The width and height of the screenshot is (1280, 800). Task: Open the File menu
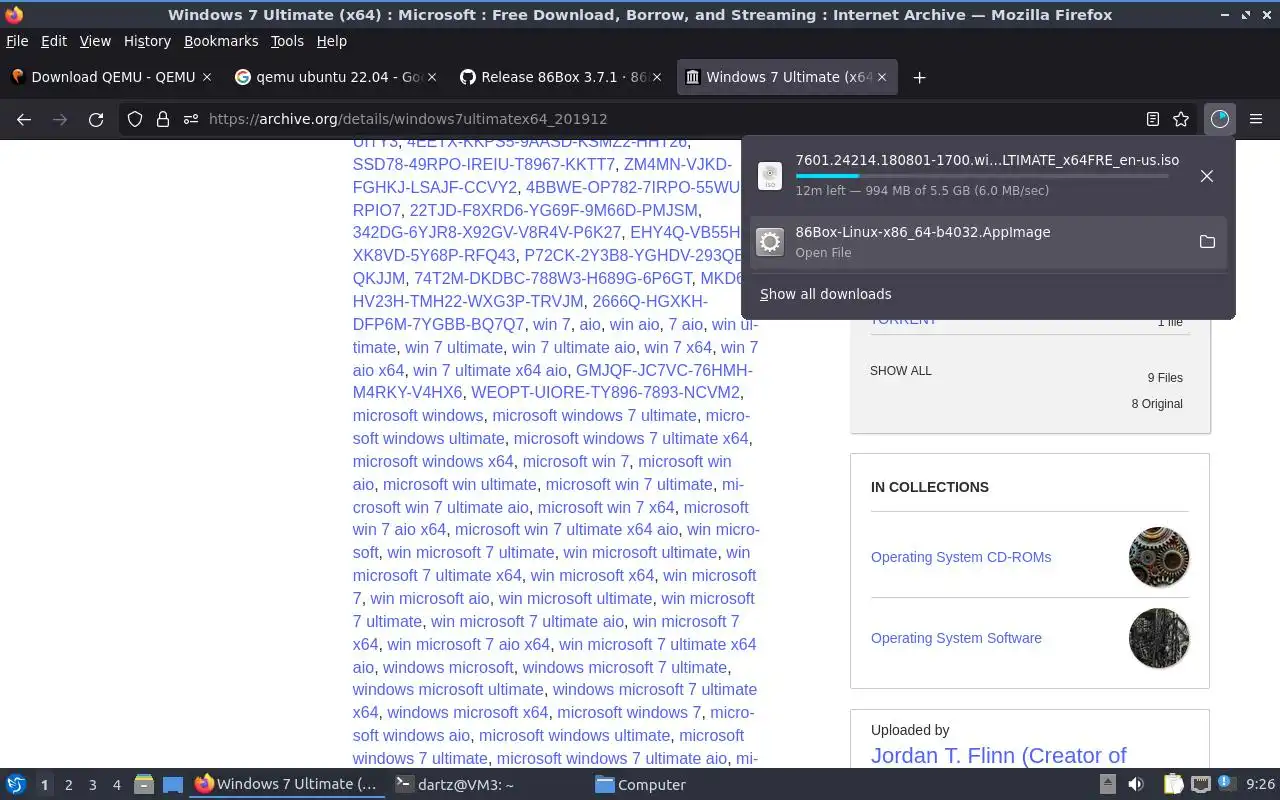tap(17, 41)
